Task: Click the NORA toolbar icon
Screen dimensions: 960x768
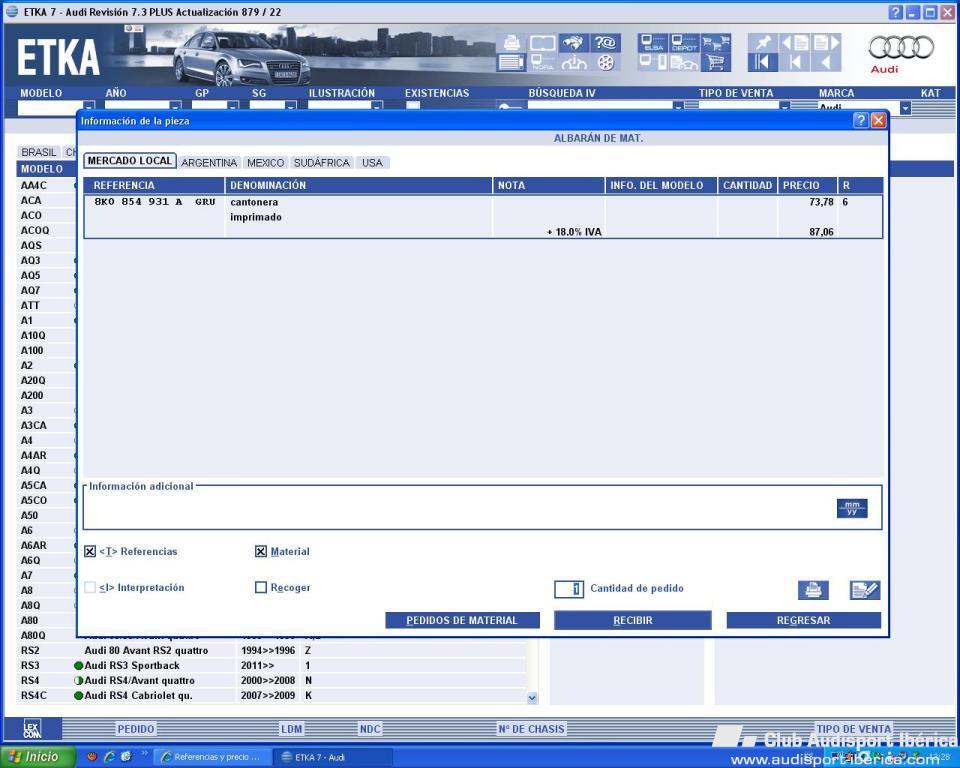Action: 542,62
